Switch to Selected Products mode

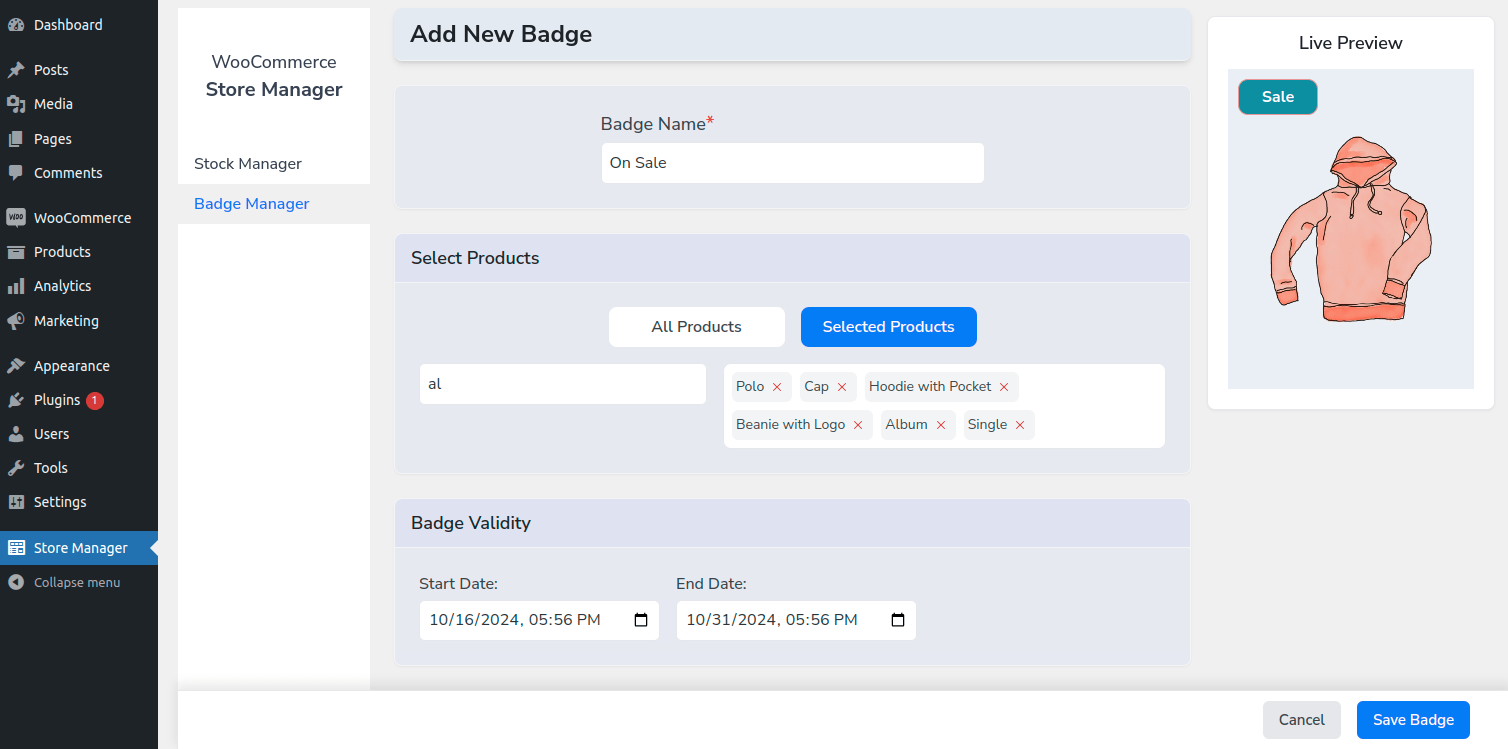888,326
